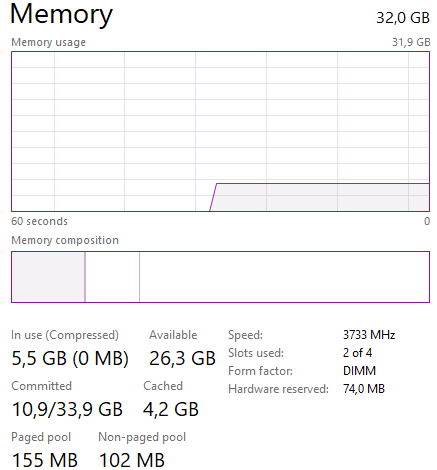The width and height of the screenshot is (437, 470).
Task: Click the Hardware reserved value 74,0 MB
Action: (x=364, y=389)
